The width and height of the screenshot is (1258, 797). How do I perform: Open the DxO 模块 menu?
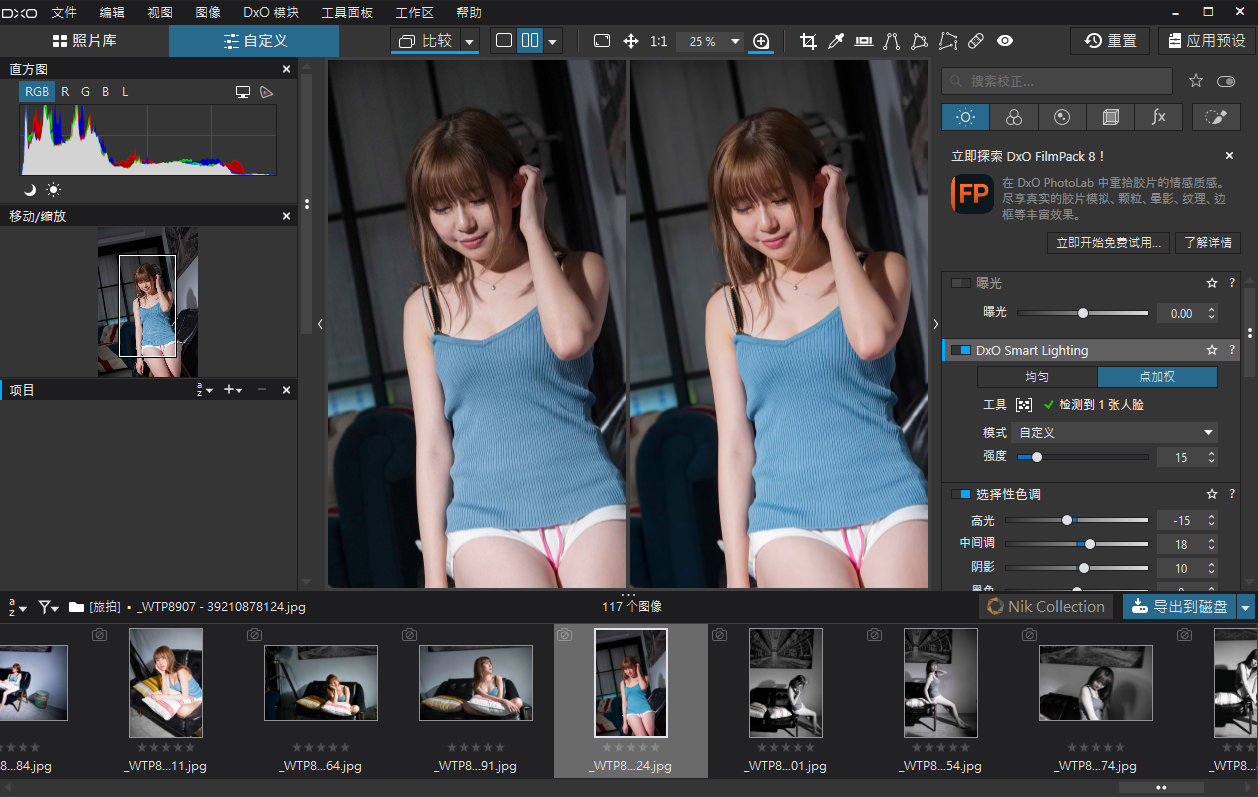tap(270, 13)
